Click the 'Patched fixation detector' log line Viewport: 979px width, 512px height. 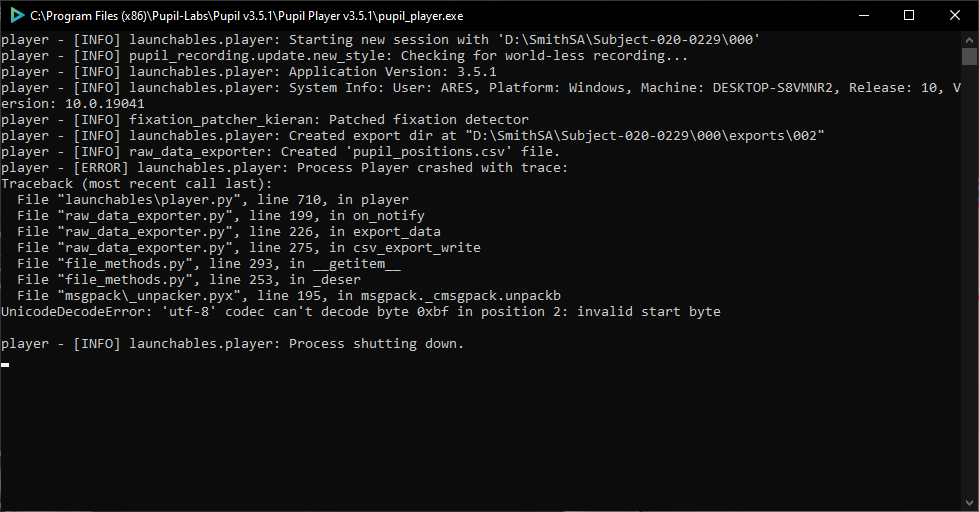[x=265, y=120]
